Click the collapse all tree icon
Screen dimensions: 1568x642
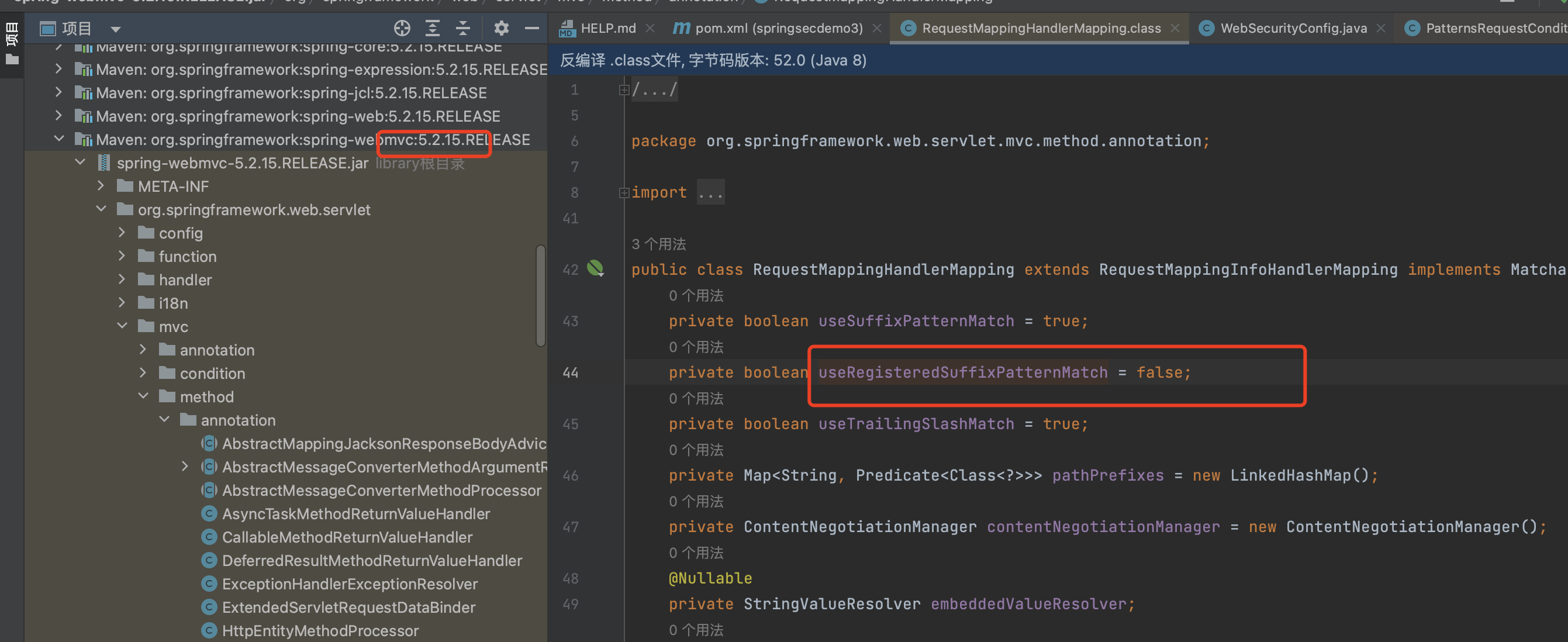[x=462, y=28]
